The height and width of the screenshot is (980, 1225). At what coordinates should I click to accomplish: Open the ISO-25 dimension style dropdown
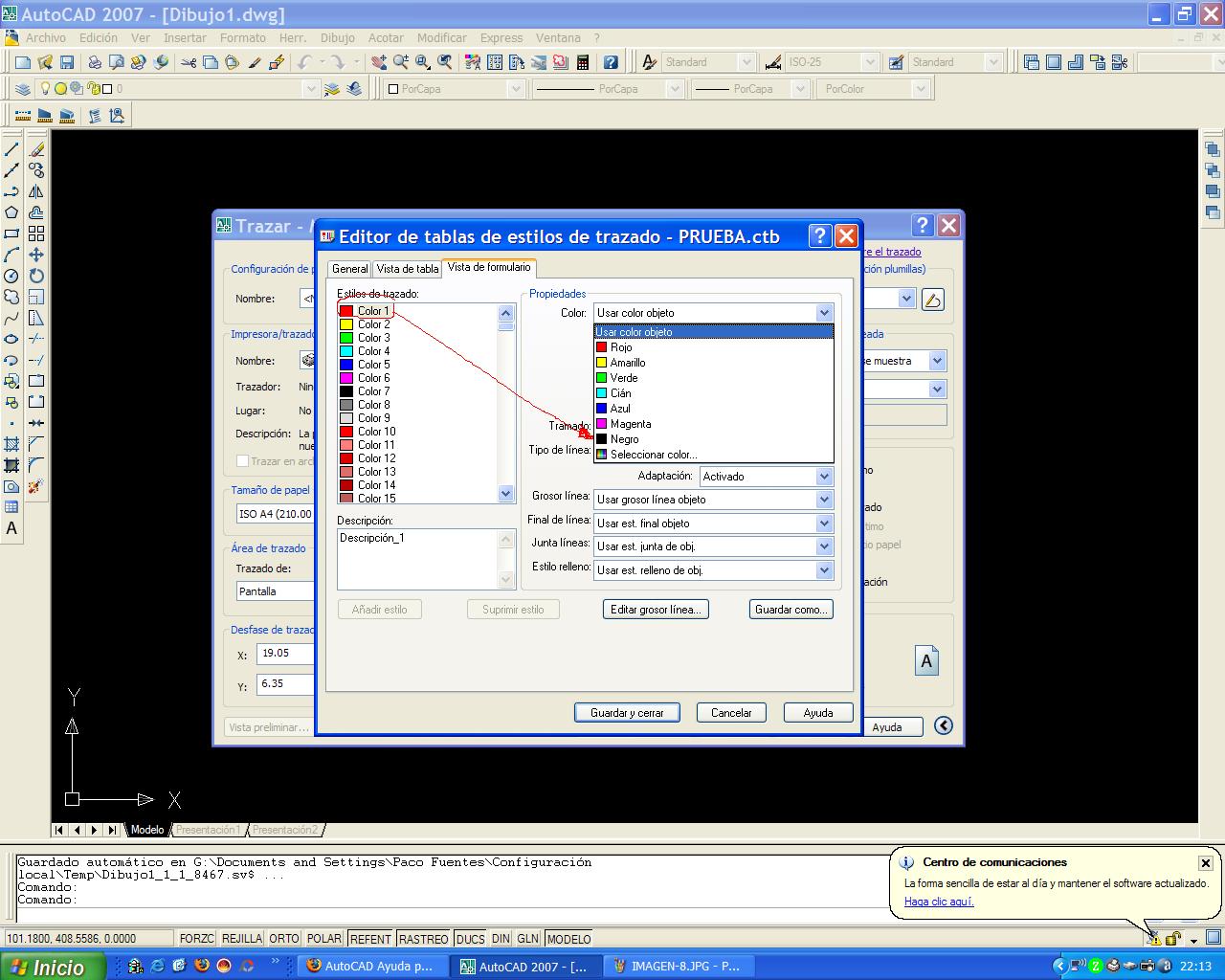click(x=870, y=62)
